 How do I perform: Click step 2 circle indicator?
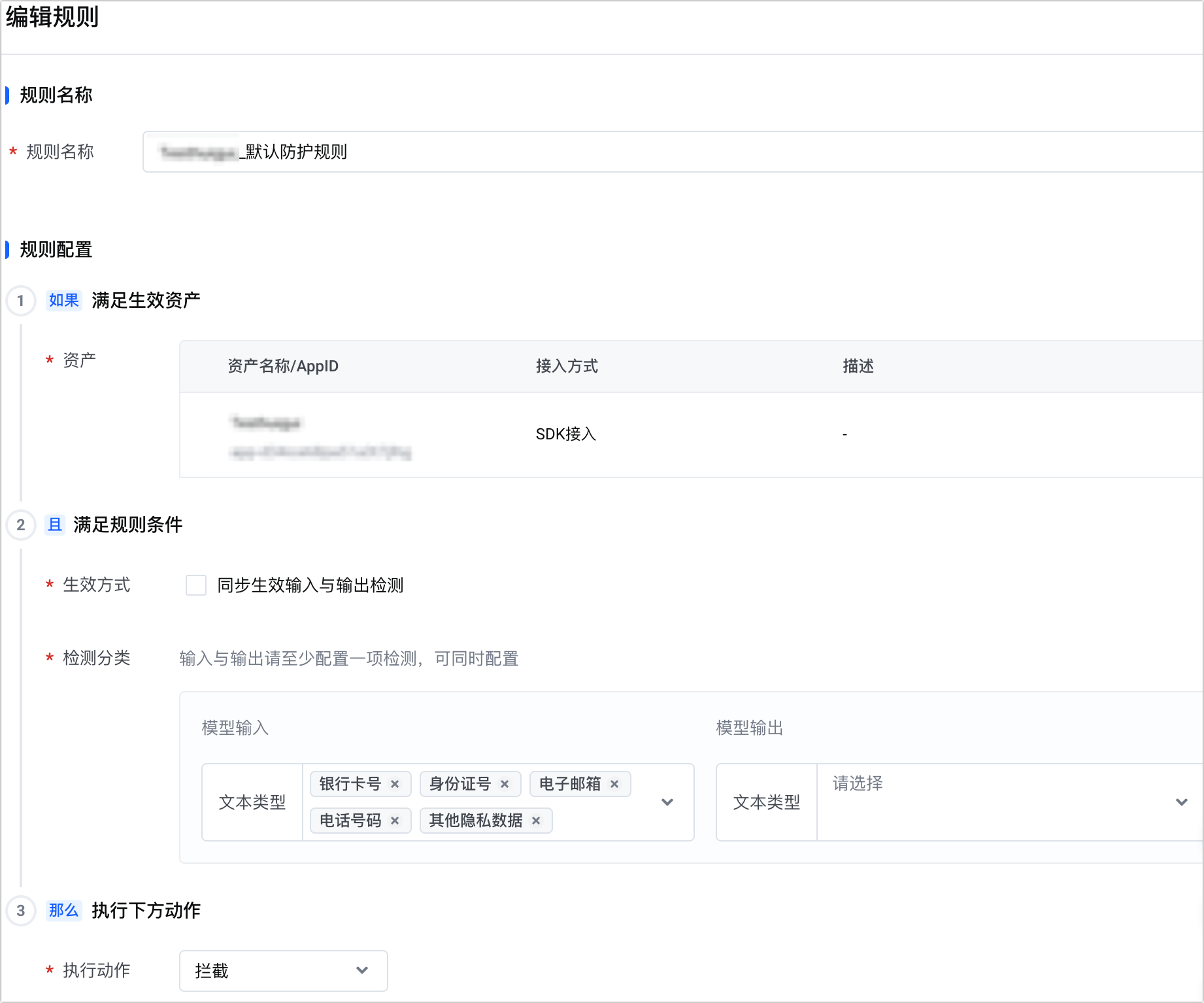pos(21,525)
